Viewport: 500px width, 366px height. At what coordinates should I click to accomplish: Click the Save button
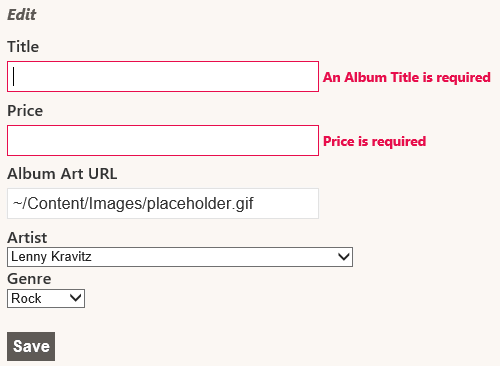pos(31,346)
